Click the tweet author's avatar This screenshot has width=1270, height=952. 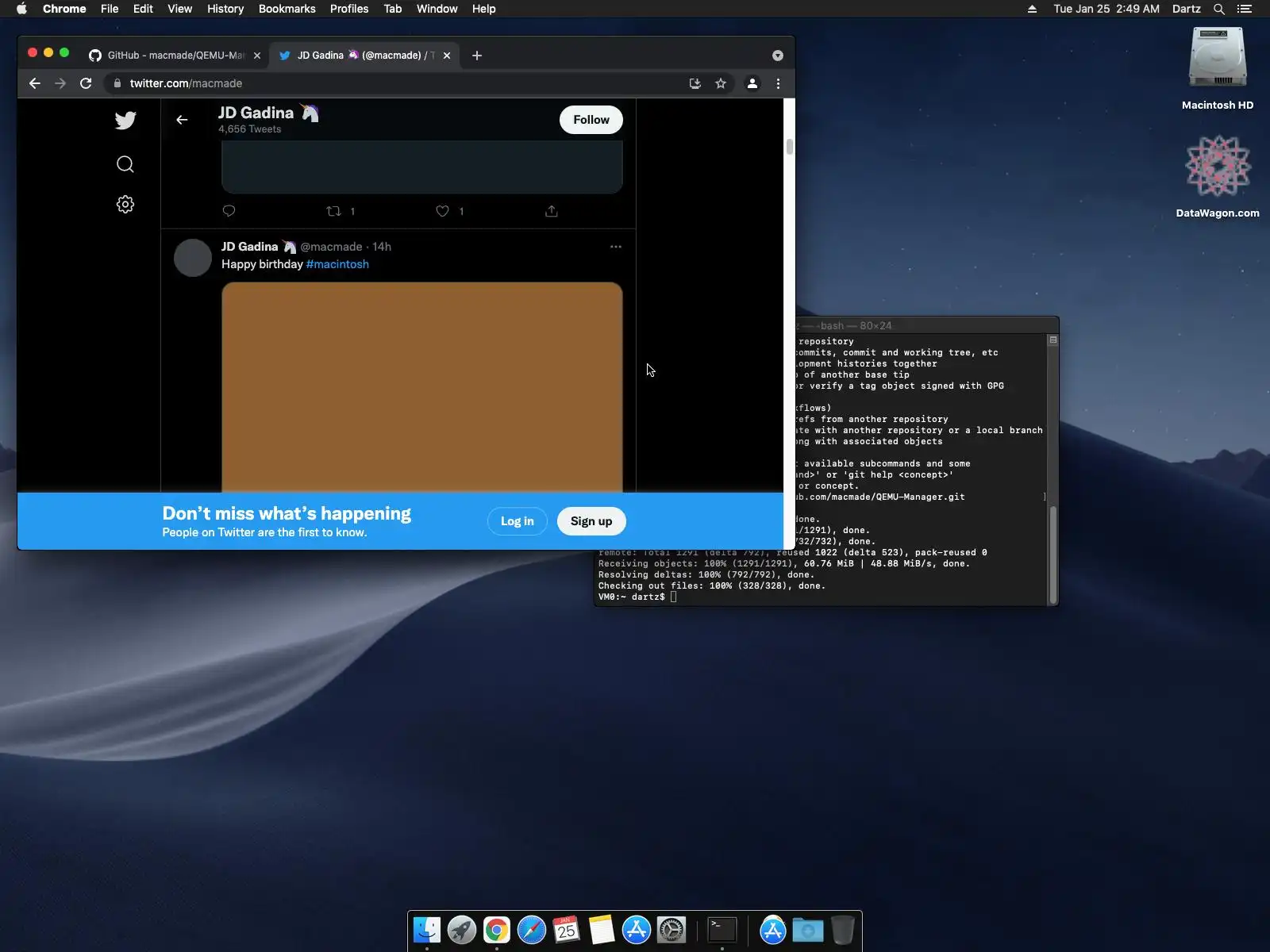pyautogui.click(x=193, y=258)
